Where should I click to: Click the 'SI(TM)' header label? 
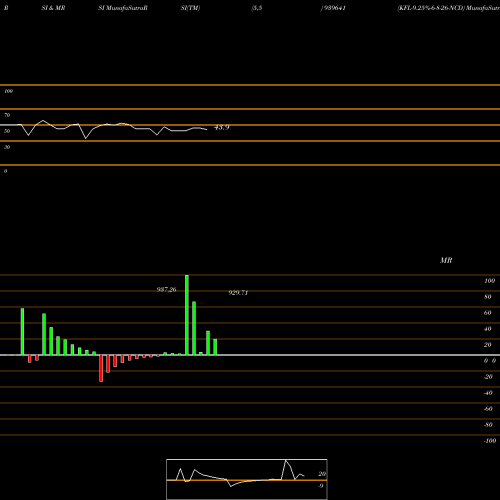[190, 8]
